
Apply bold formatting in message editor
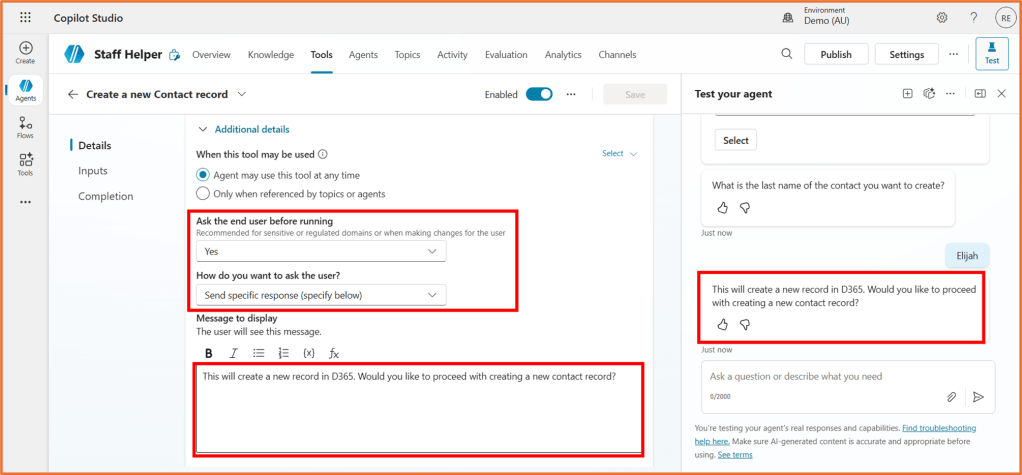(209, 353)
